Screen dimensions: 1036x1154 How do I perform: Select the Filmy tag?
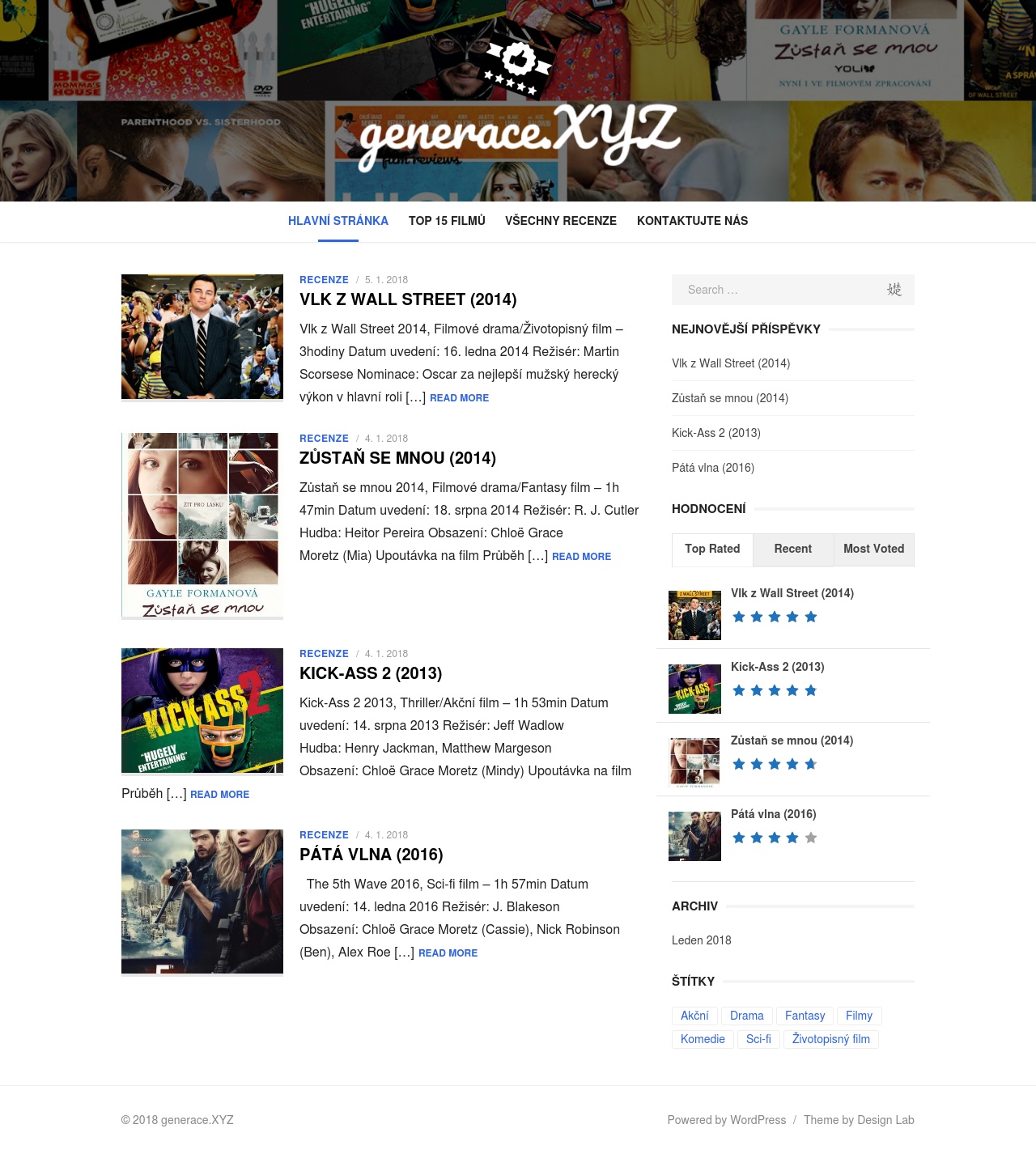coord(860,1016)
